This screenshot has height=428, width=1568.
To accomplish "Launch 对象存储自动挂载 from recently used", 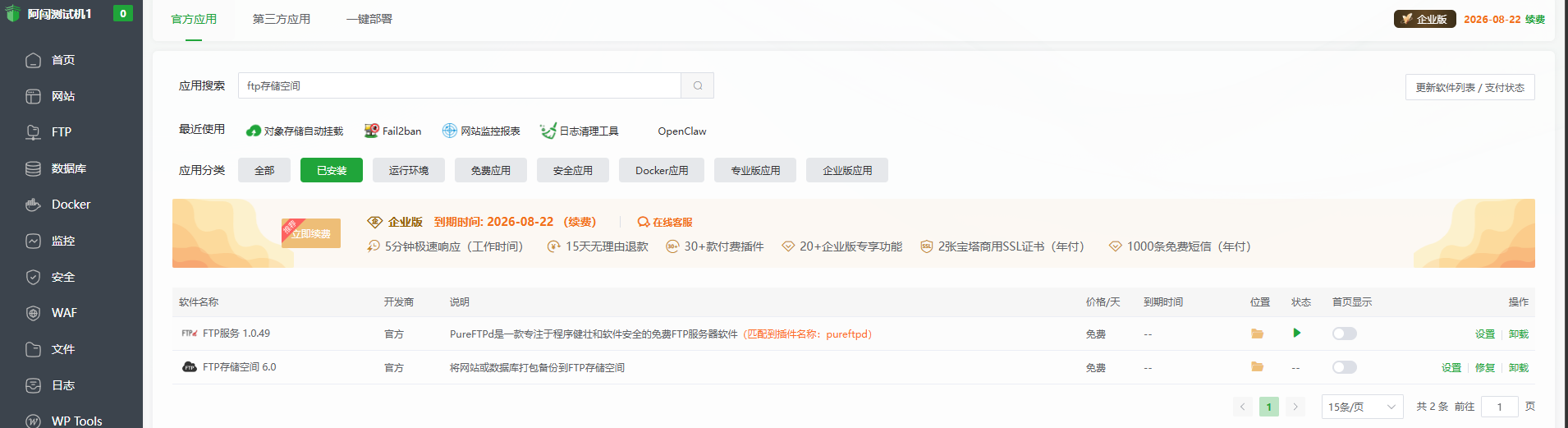I will (294, 131).
